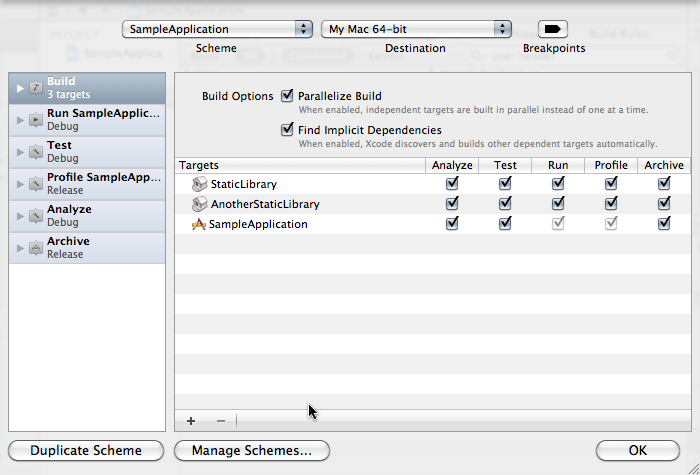The width and height of the screenshot is (700, 475).
Task: Uncheck Test for AnotherStaticLibrary
Action: (x=505, y=204)
